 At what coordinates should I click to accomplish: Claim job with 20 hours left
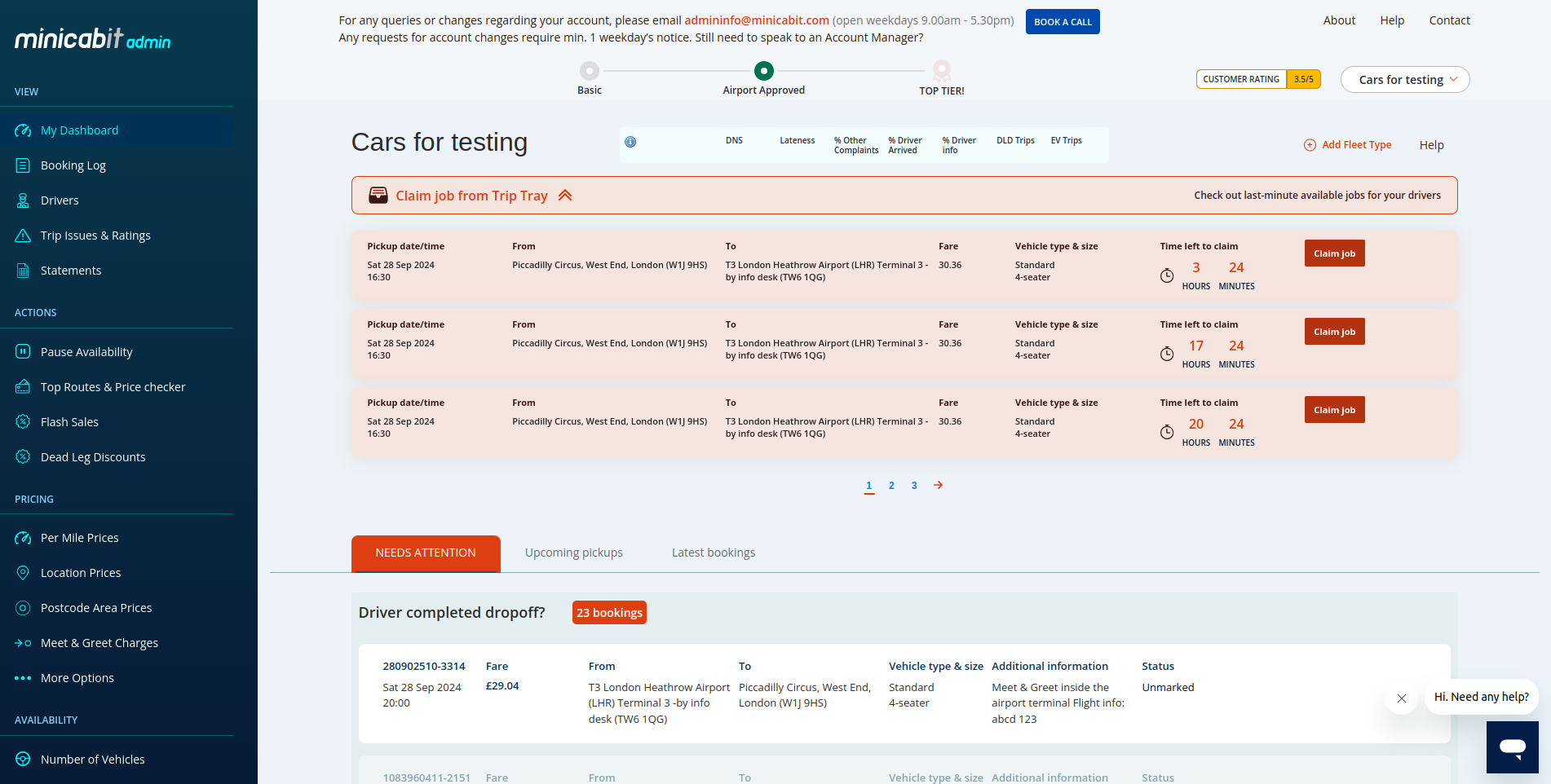(x=1334, y=410)
